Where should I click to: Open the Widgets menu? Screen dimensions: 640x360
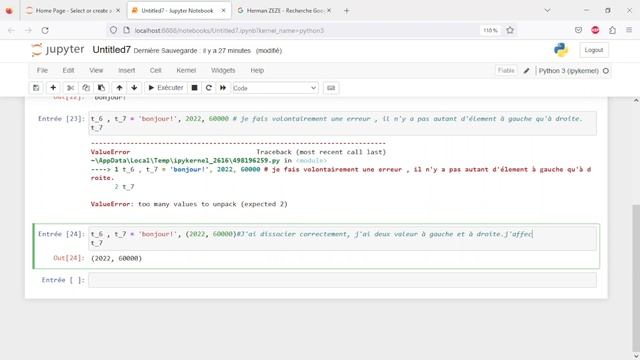tap(223, 70)
